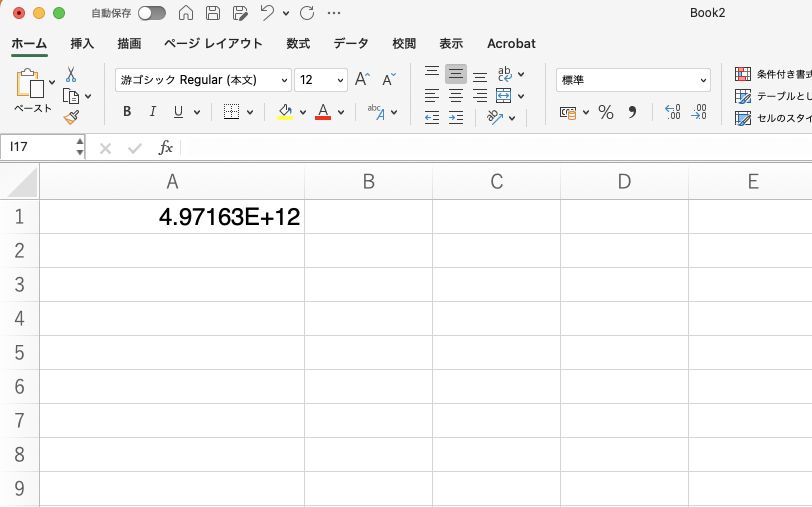This screenshot has width=812, height=507.
Task: Toggle italic formatting with I
Action: [153, 112]
